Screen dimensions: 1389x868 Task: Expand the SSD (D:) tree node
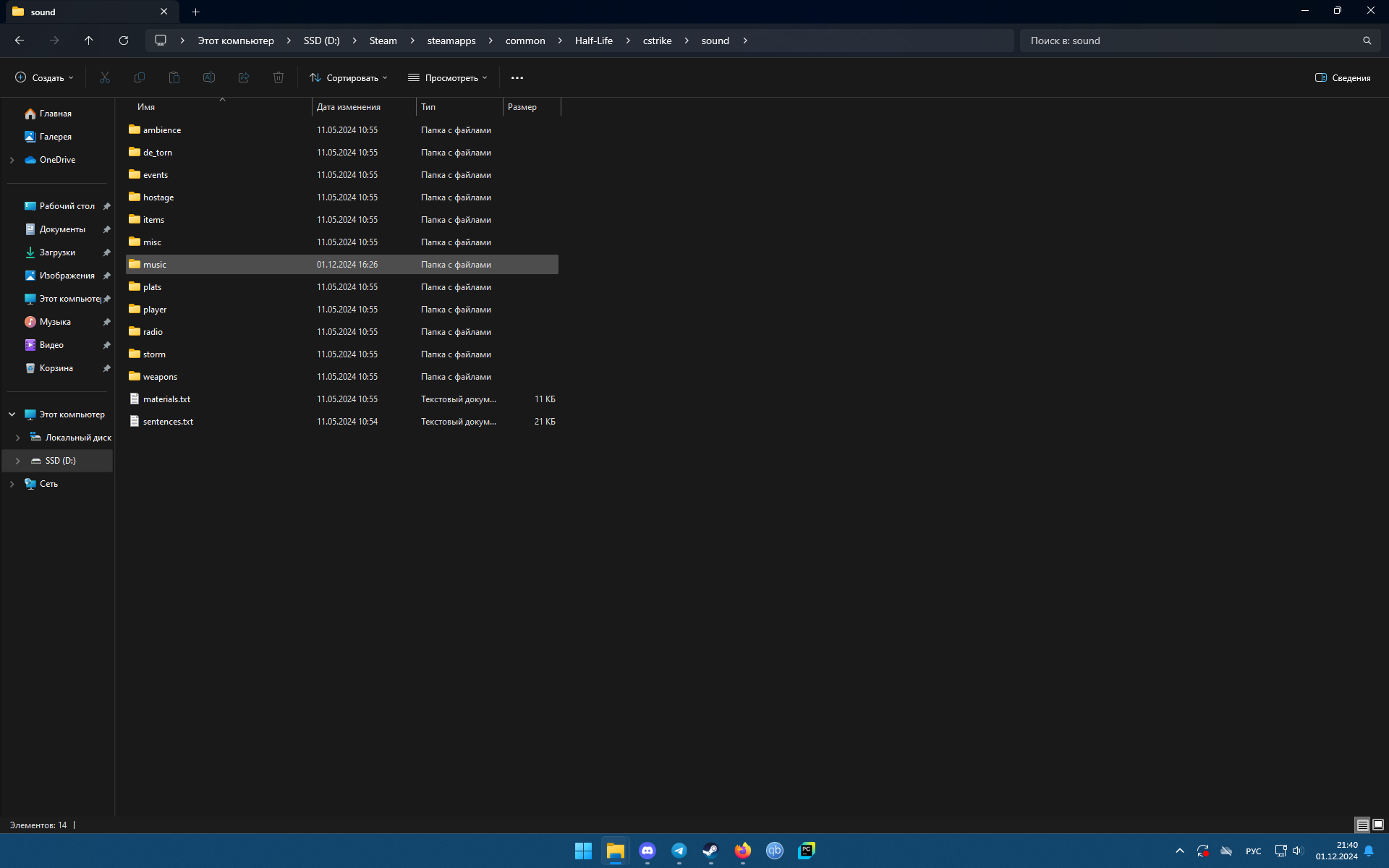(x=18, y=461)
